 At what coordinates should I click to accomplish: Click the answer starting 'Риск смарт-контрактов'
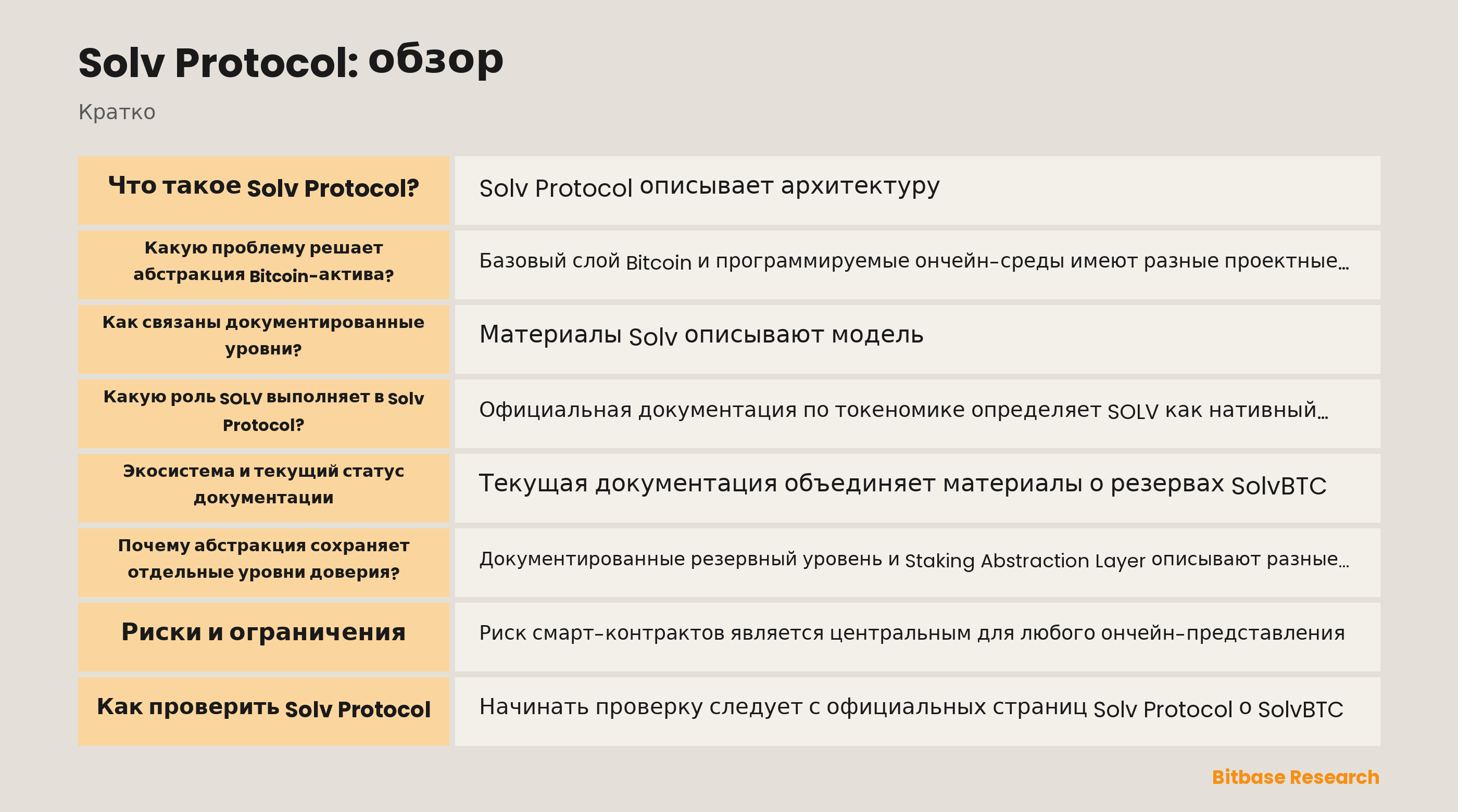pos(917,637)
